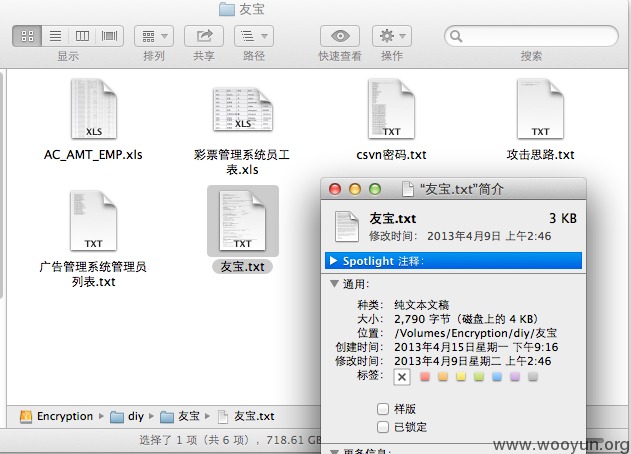Click the diy folder in path bar
This screenshot has height=454, width=631.
[x=127, y=416]
